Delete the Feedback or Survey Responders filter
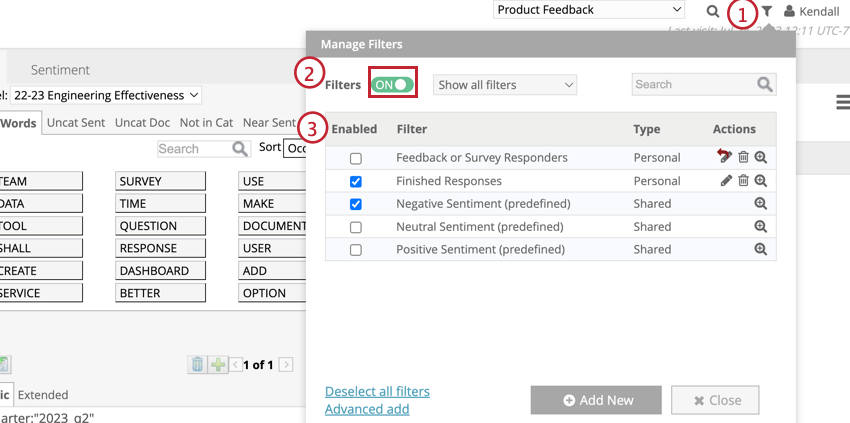 point(743,157)
